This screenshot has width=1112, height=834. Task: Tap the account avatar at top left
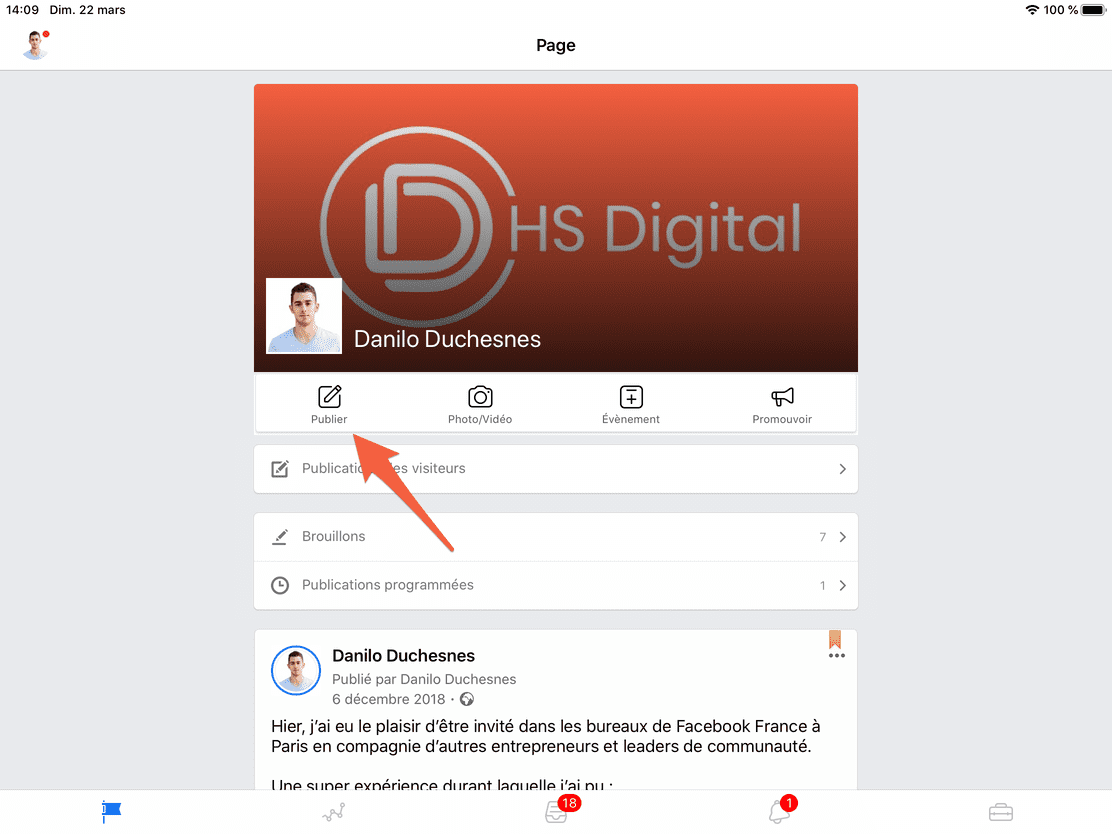pos(36,45)
